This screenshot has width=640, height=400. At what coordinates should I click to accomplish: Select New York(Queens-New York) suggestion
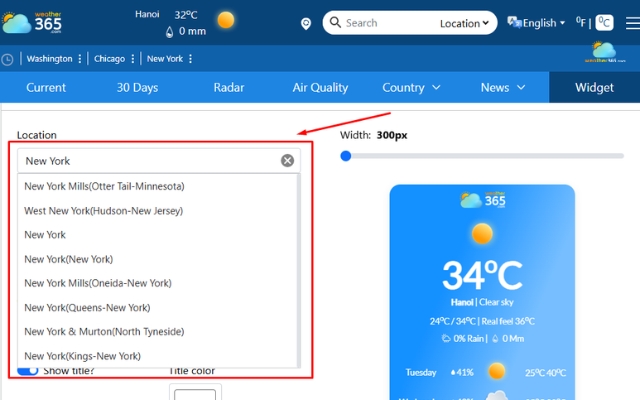[87, 307]
